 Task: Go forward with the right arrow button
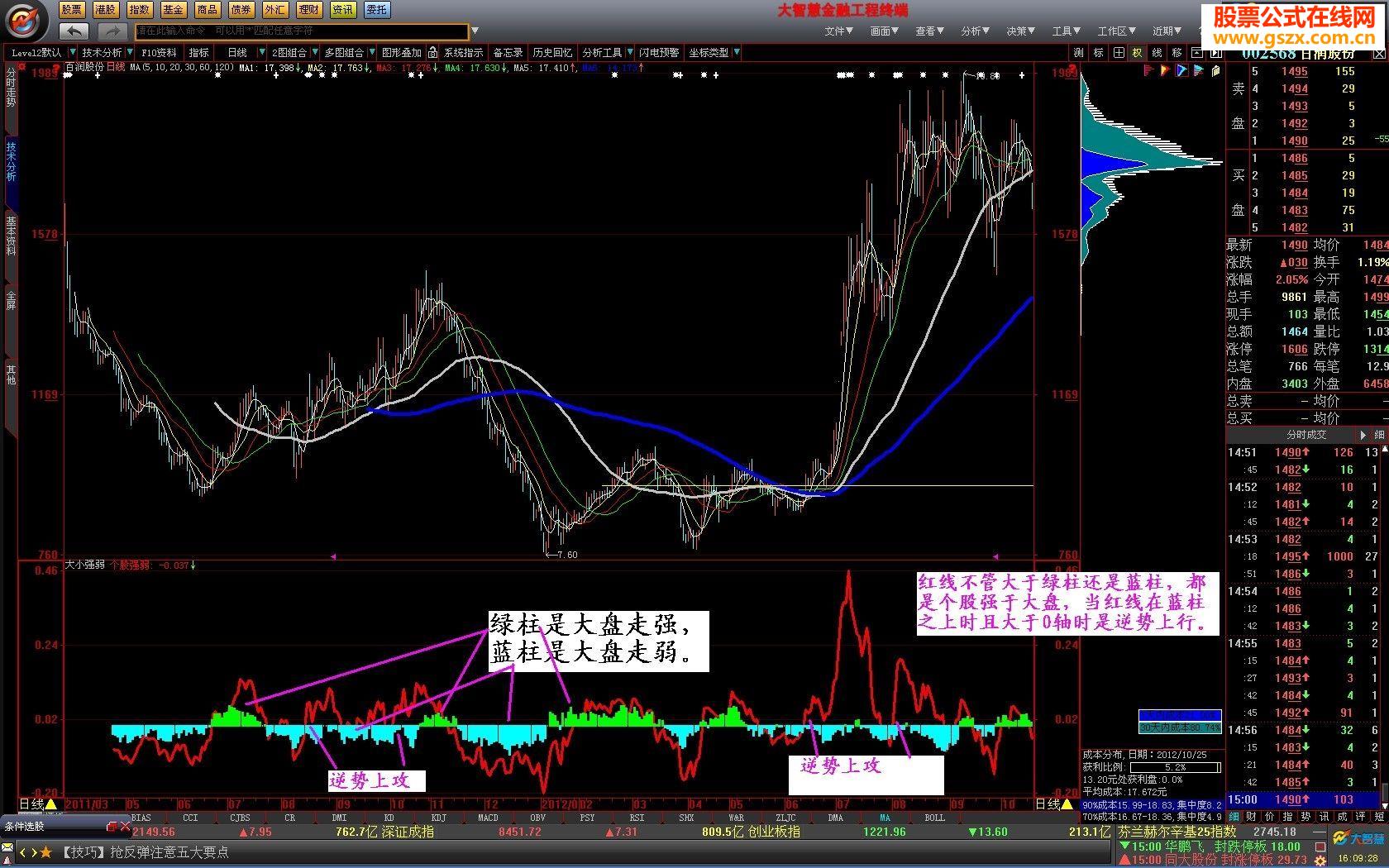[112, 31]
